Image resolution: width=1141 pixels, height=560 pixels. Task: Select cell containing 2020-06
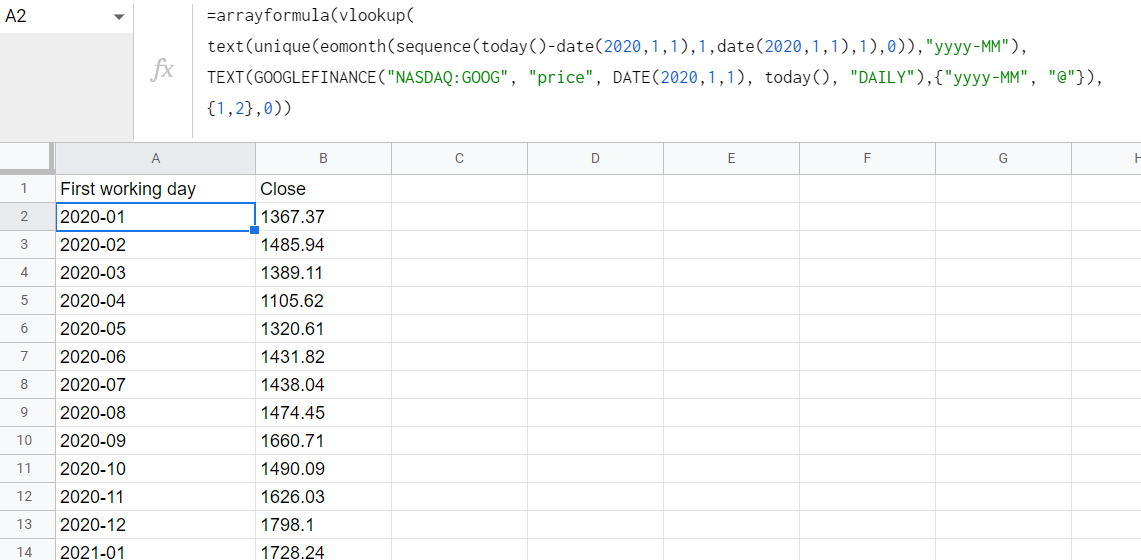(x=156, y=356)
